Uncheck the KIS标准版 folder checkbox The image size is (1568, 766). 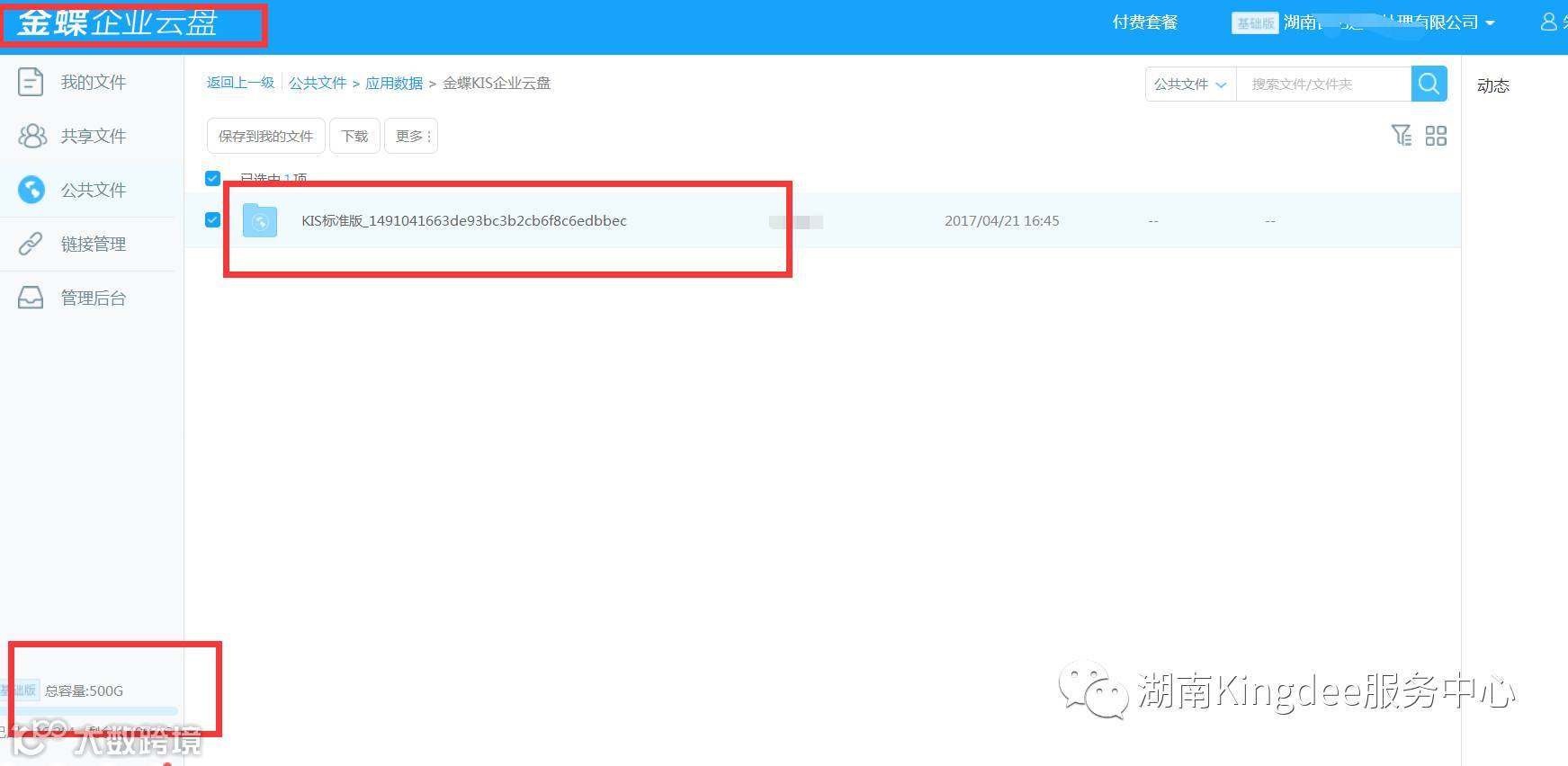(213, 219)
